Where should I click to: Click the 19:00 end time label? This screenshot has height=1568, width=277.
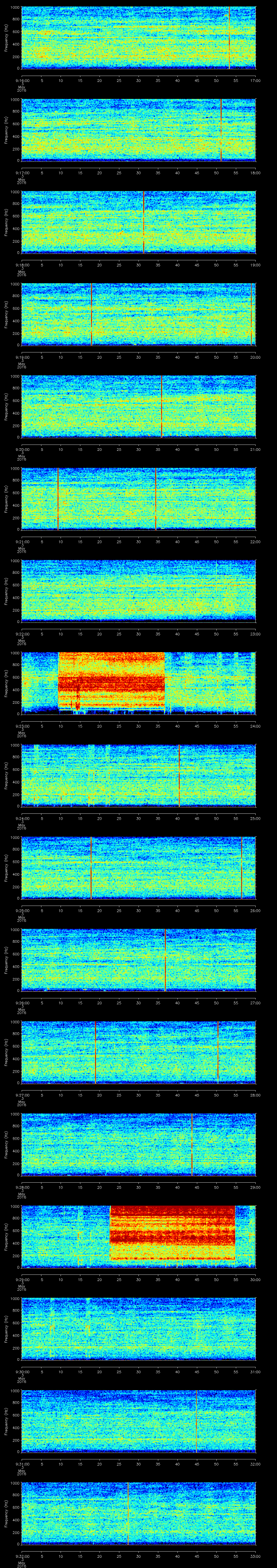tap(256, 265)
